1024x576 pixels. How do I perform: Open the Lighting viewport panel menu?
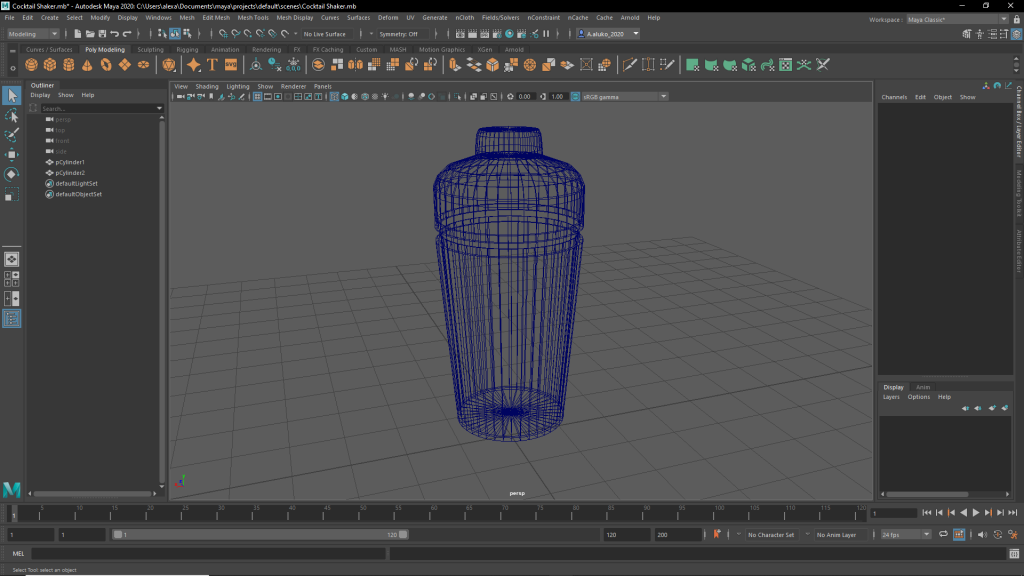(238, 87)
